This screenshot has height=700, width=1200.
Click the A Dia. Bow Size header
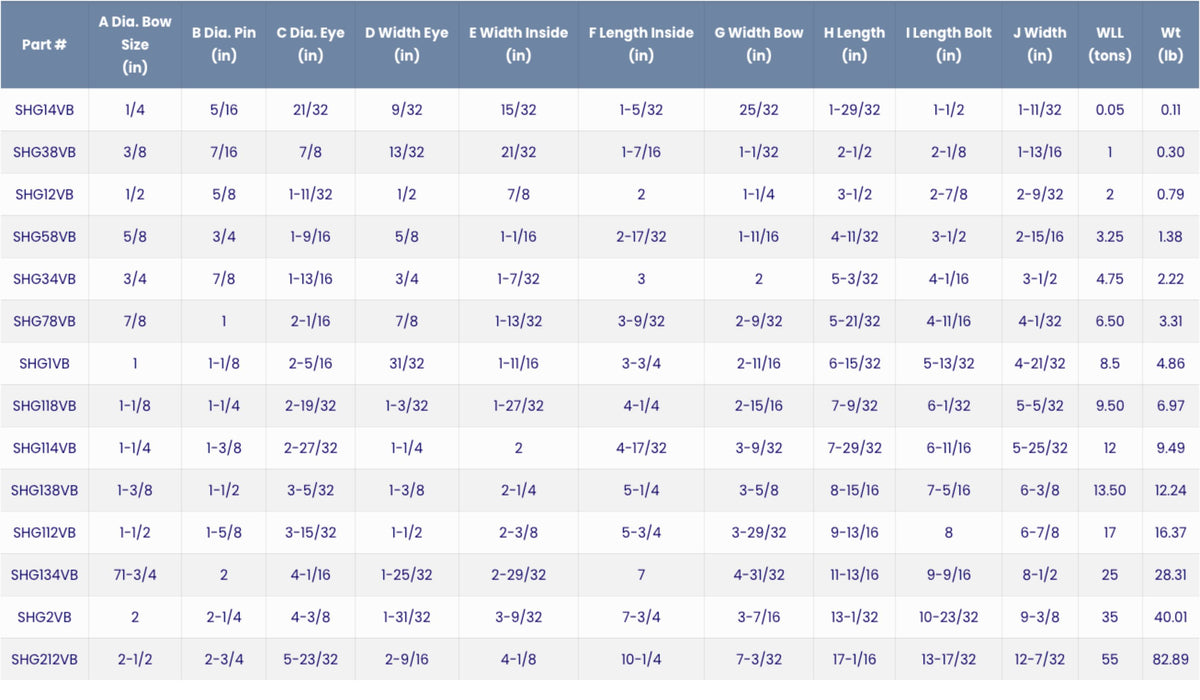point(134,44)
